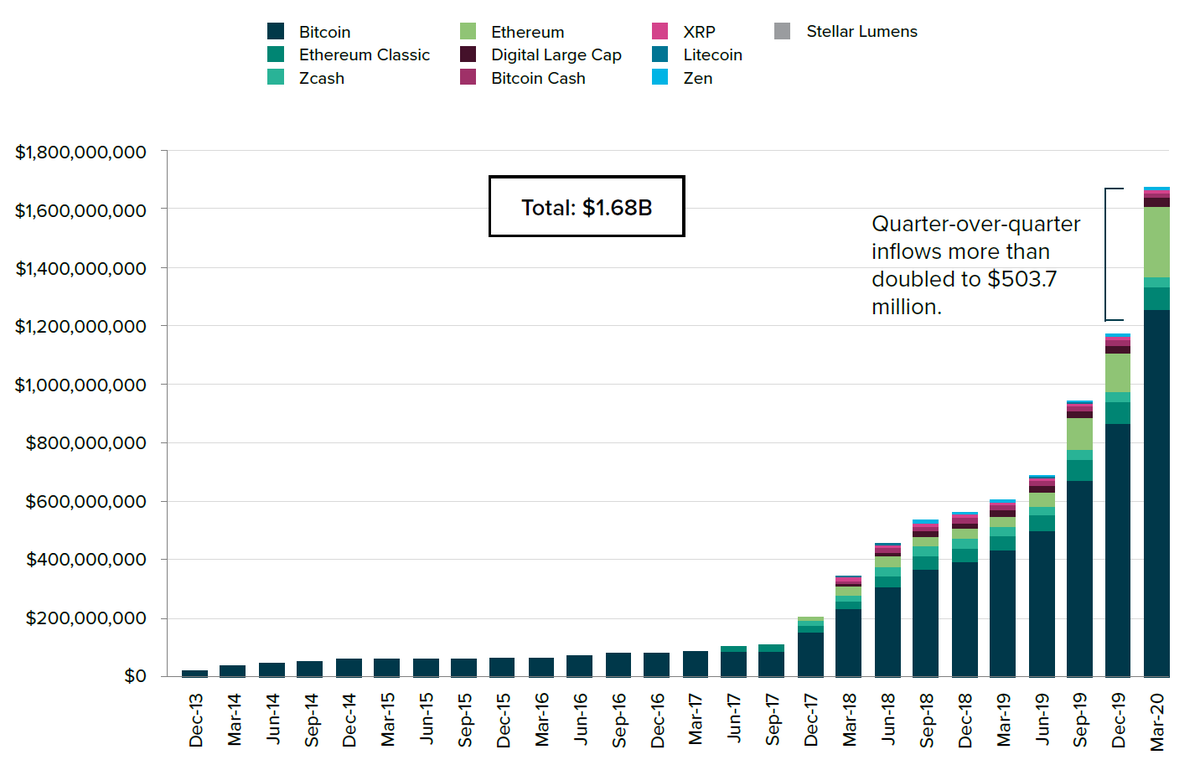The image size is (1200, 765).
Task: Click the Sep-19 Bitcoin bar segment
Action: (x=1080, y=579)
